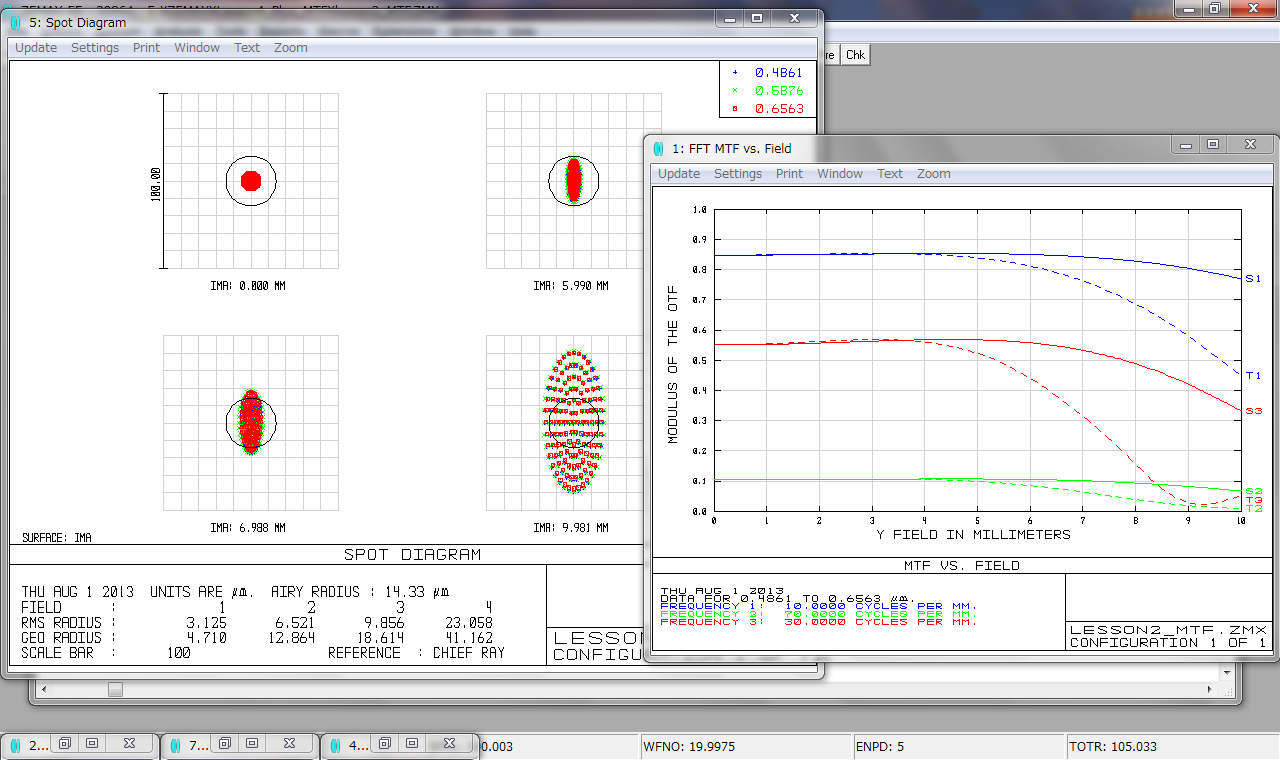Click the horizontal scrollbar thumb in the main window
The height and width of the screenshot is (760, 1280).
tap(115, 689)
